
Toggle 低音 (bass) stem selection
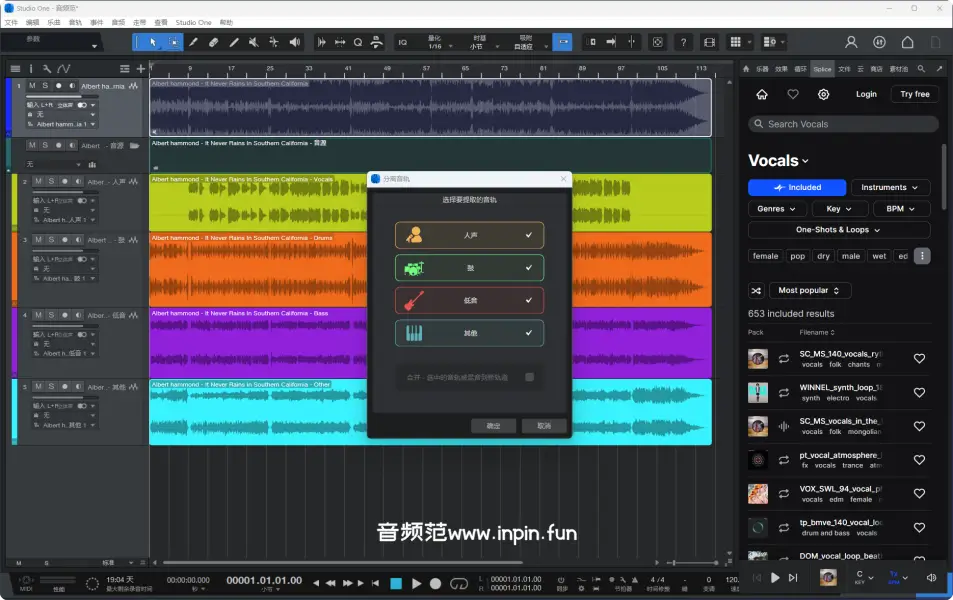pos(469,300)
